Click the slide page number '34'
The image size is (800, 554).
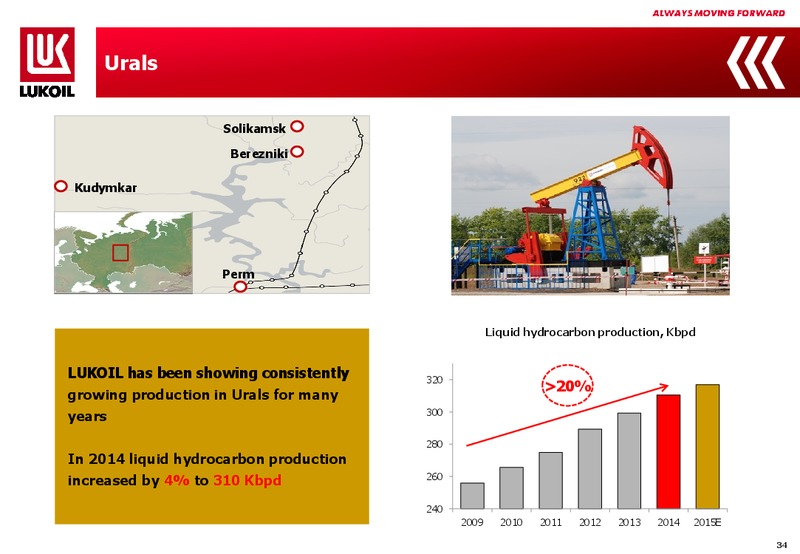pyautogui.click(x=782, y=545)
